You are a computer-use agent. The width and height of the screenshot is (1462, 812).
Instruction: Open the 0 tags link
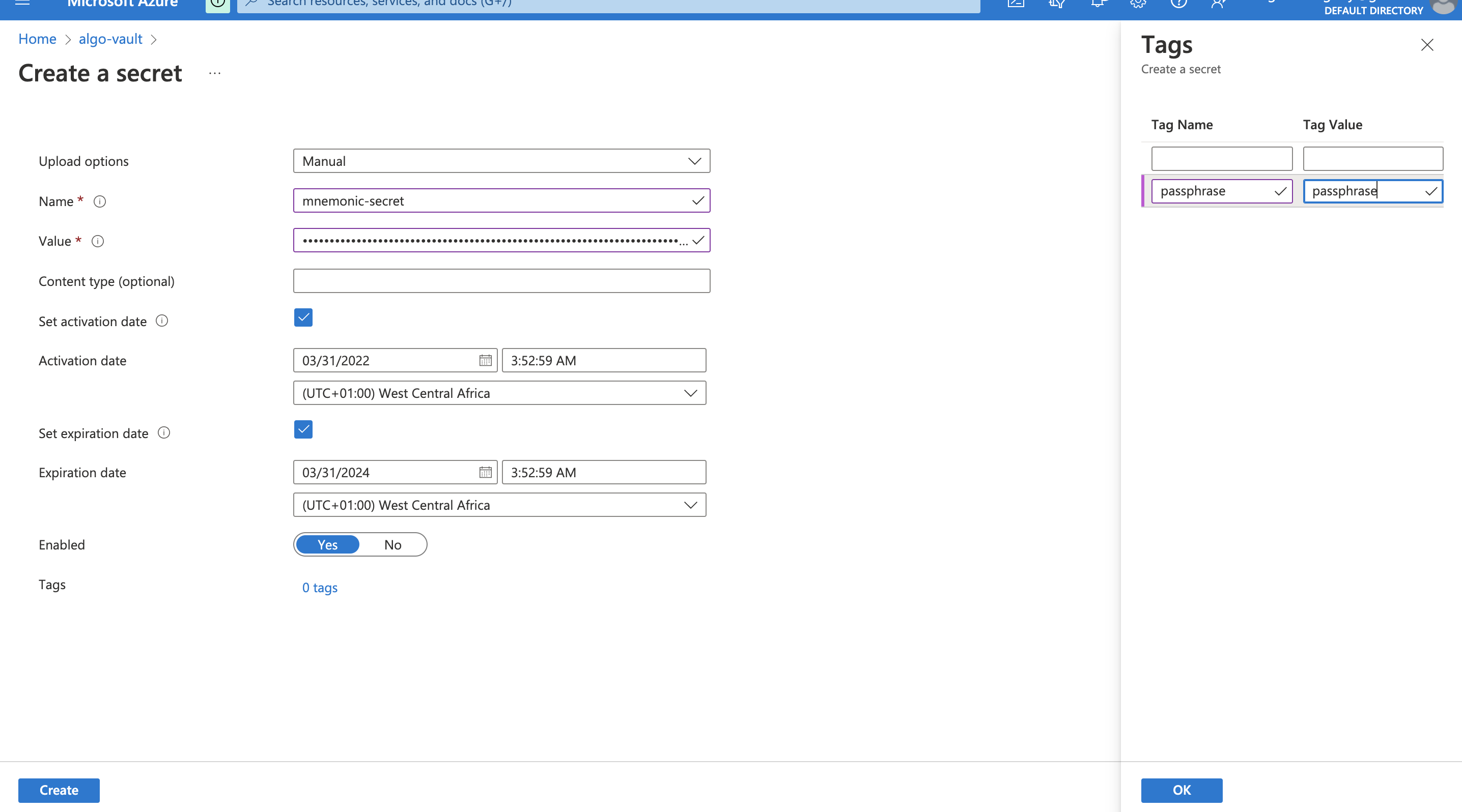coord(320,588)
